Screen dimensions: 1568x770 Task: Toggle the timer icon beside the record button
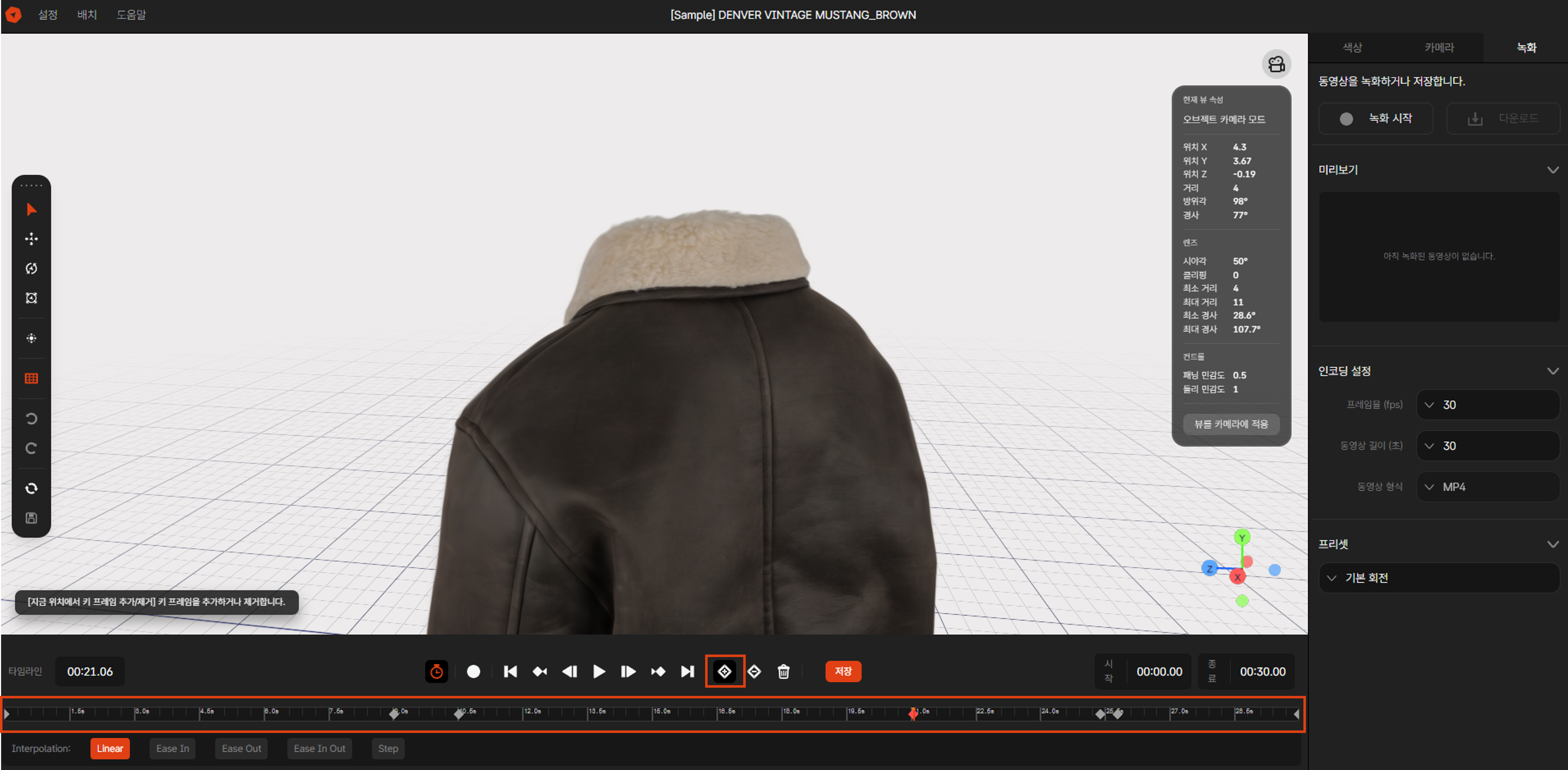point(437,671)
